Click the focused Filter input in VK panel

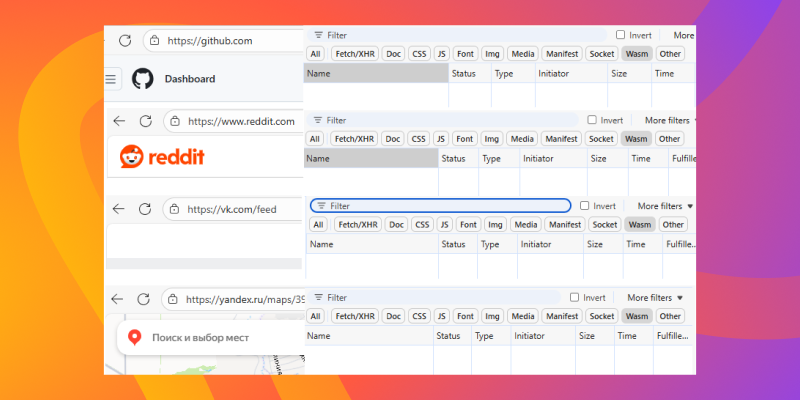440,206
